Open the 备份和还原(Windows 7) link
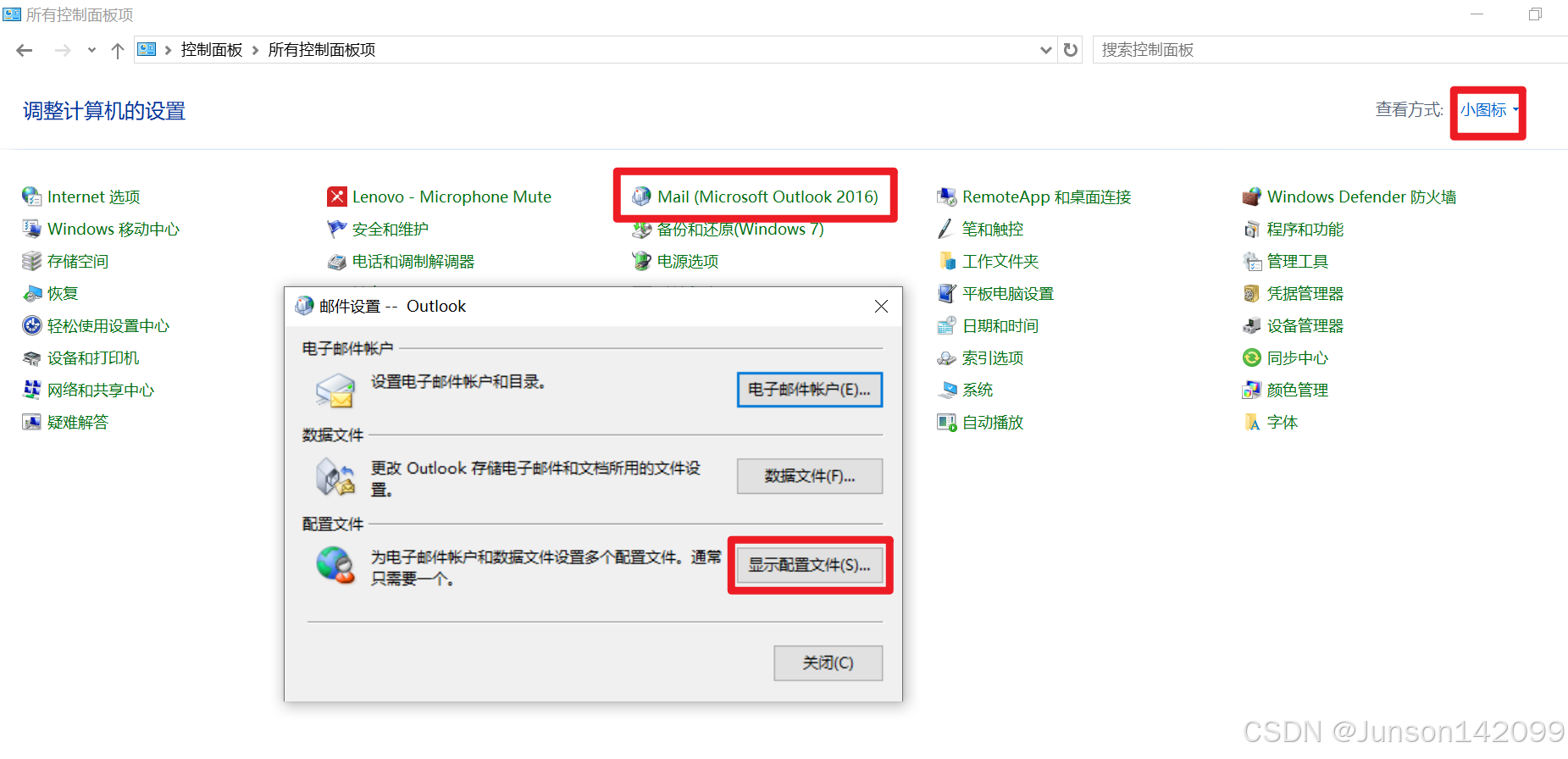 point(740,229)
